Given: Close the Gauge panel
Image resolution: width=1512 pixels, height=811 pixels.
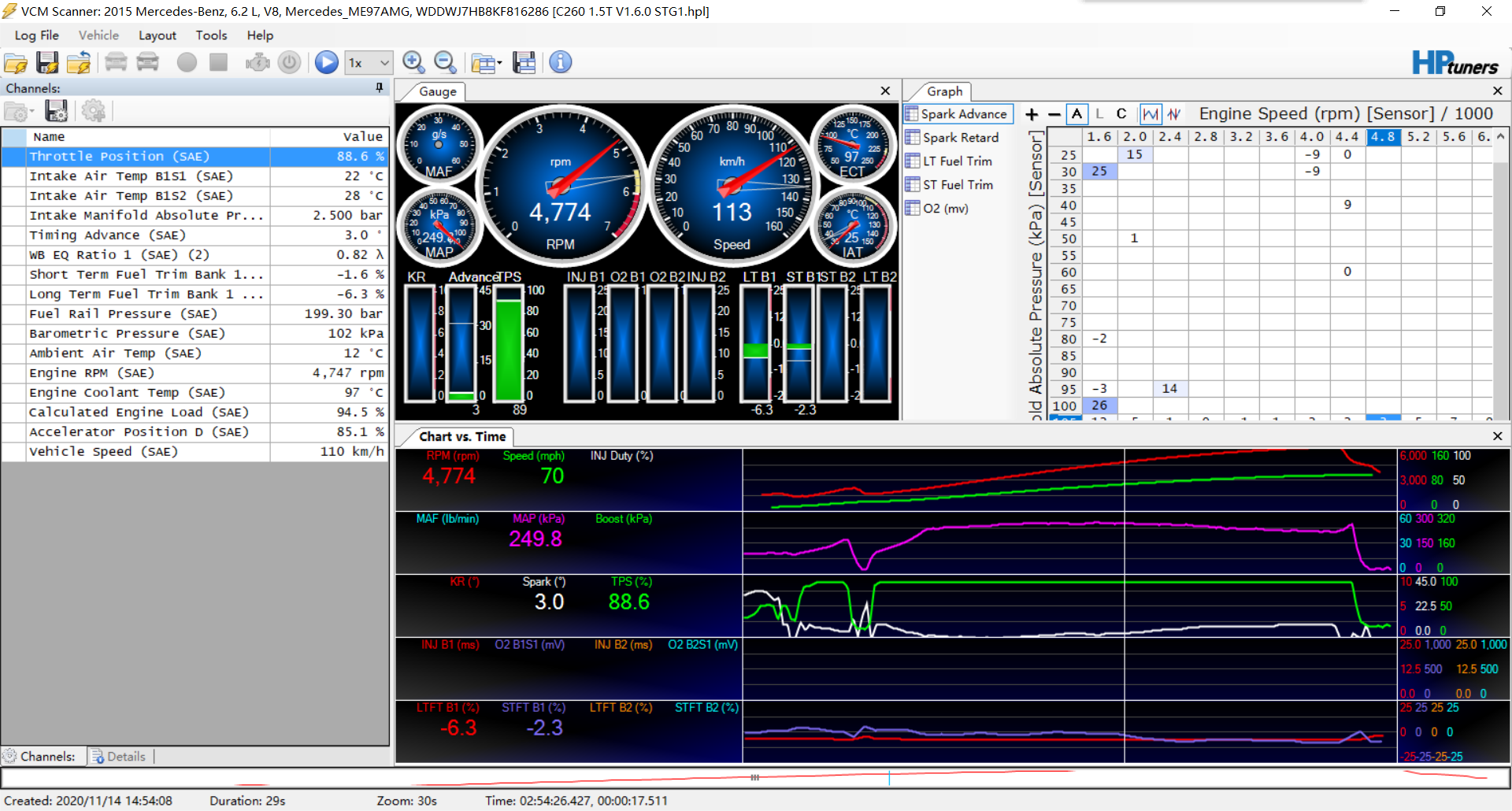Looking at the screenshot, I should click(885, 91).
